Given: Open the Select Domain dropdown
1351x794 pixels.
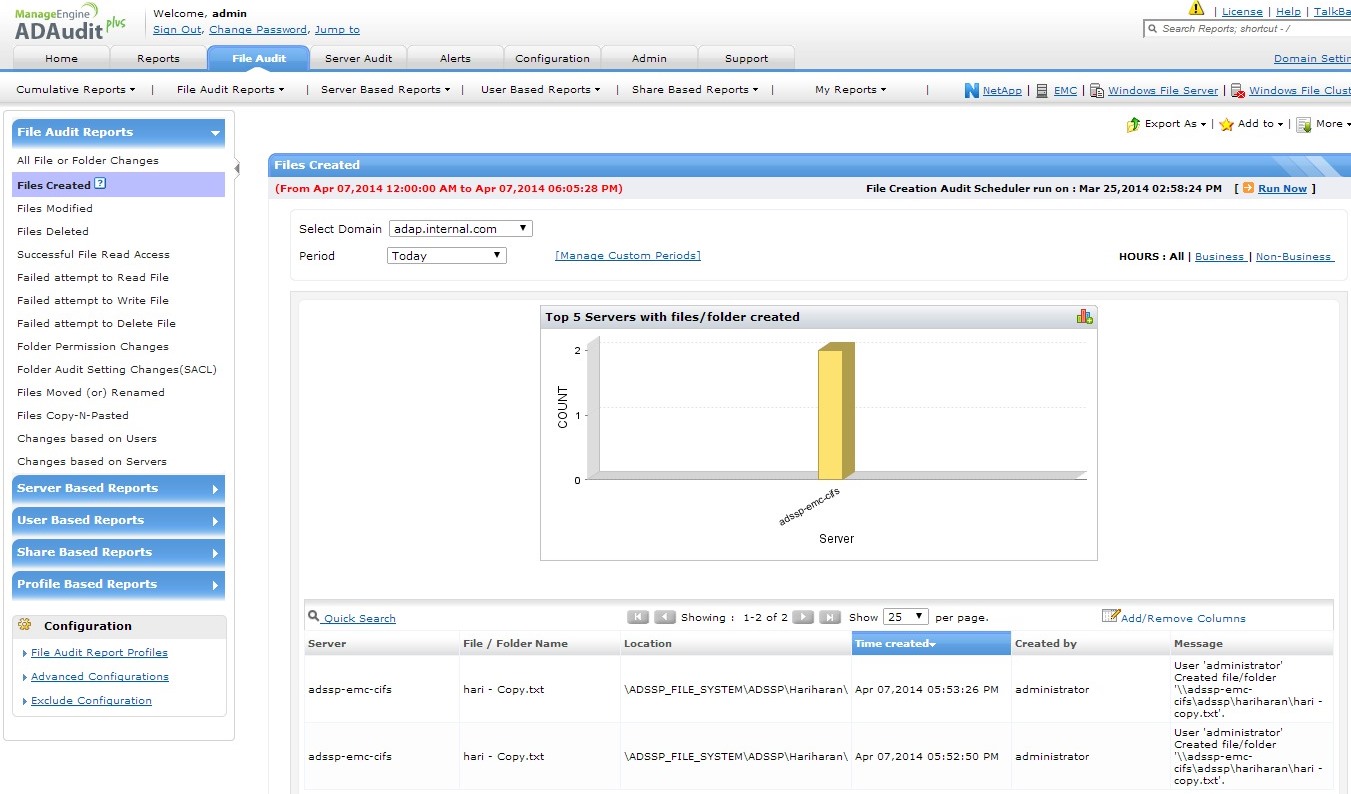Looking at the screenshot, I should [460, 229].
